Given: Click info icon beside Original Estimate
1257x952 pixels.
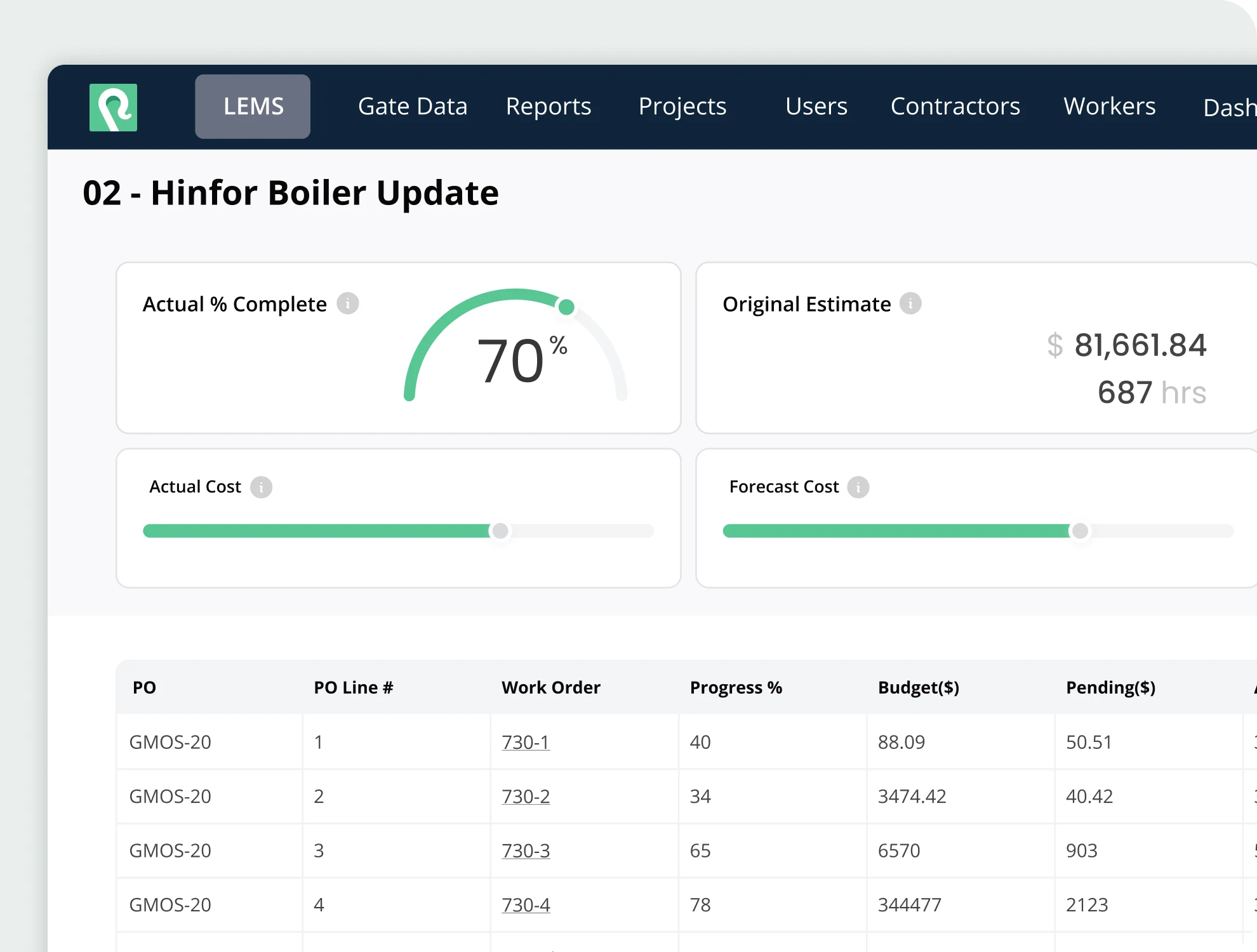Looking at the screenshot, I should tap(910, 303).
